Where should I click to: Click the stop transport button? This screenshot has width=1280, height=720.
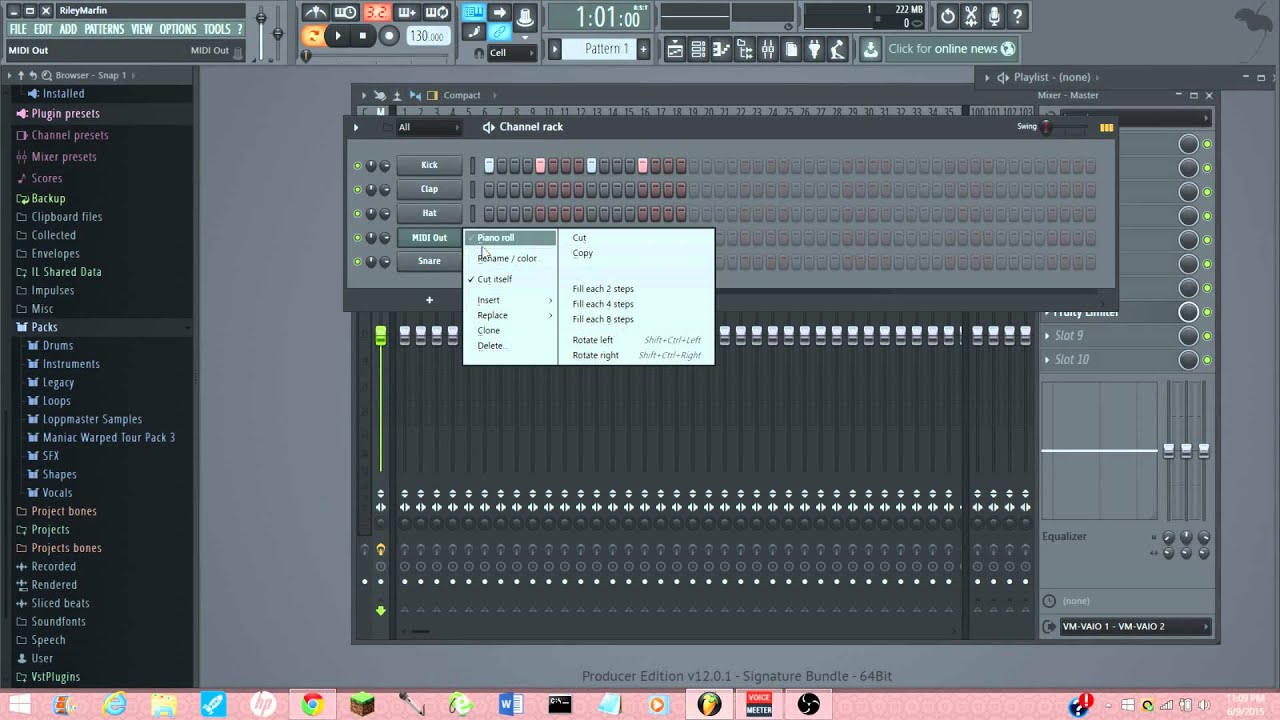362,36
